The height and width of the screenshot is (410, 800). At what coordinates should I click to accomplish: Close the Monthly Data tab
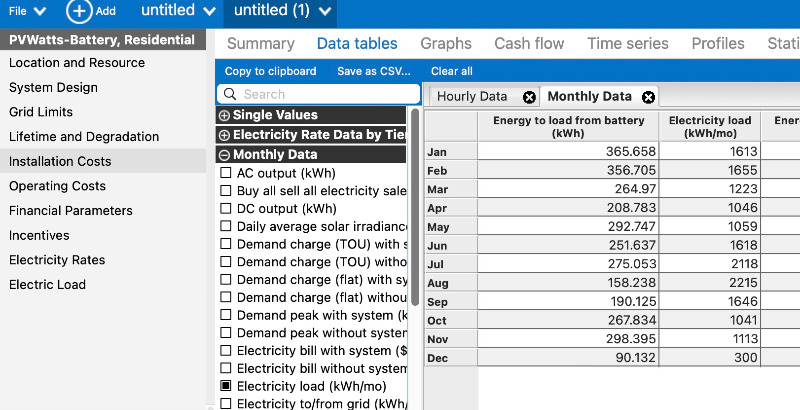(648, 97)
